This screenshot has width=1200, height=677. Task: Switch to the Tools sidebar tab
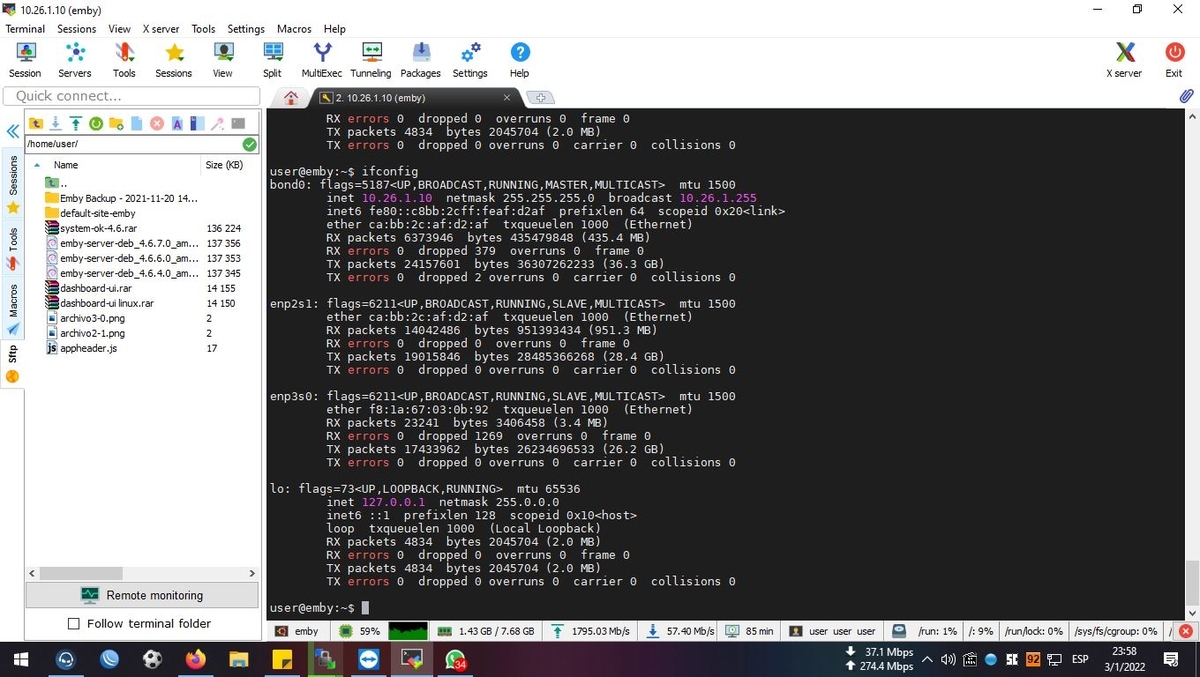pyautogui.click(x=13, y=246)
